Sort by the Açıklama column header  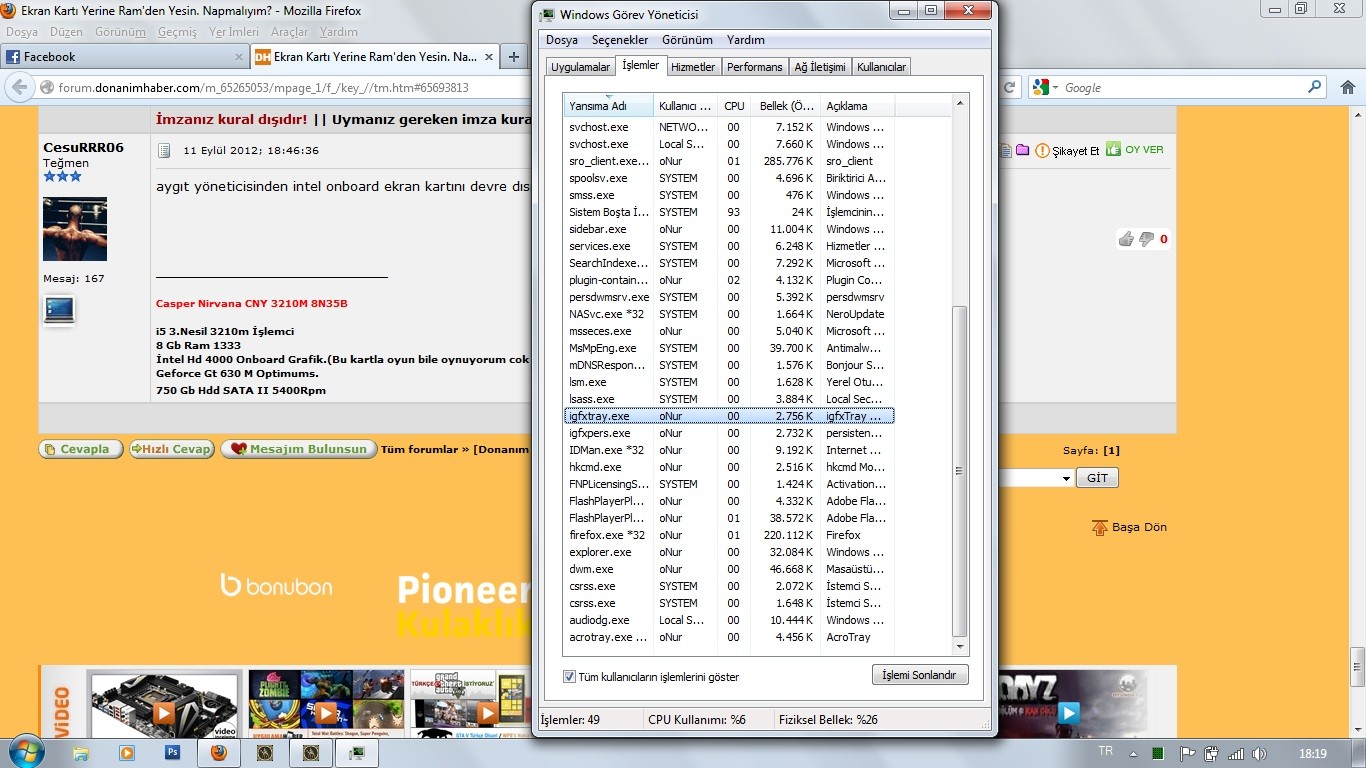[857, 105]
